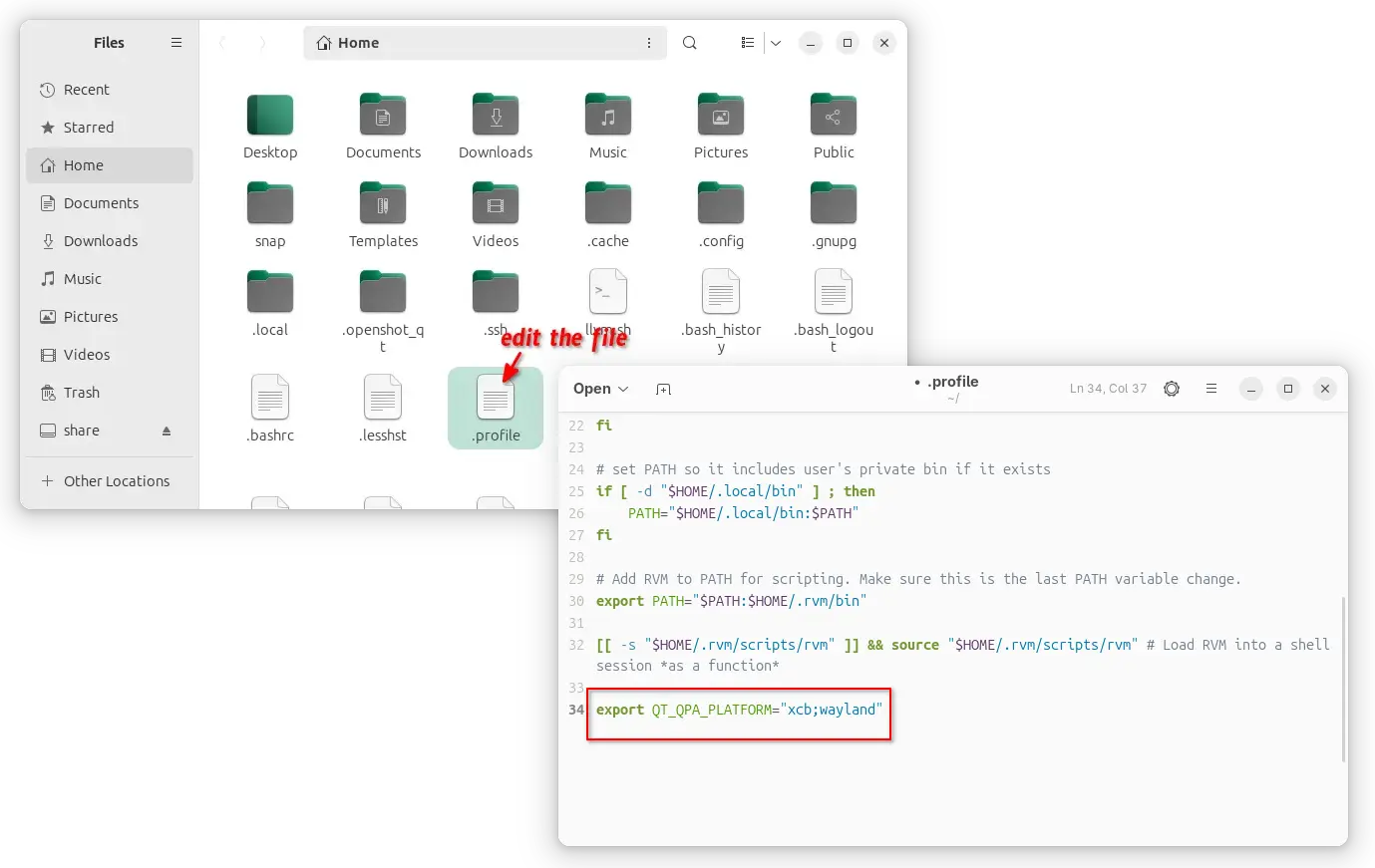Open the Home path options menu
This screenshot has width=1375, height=868.
649,43
